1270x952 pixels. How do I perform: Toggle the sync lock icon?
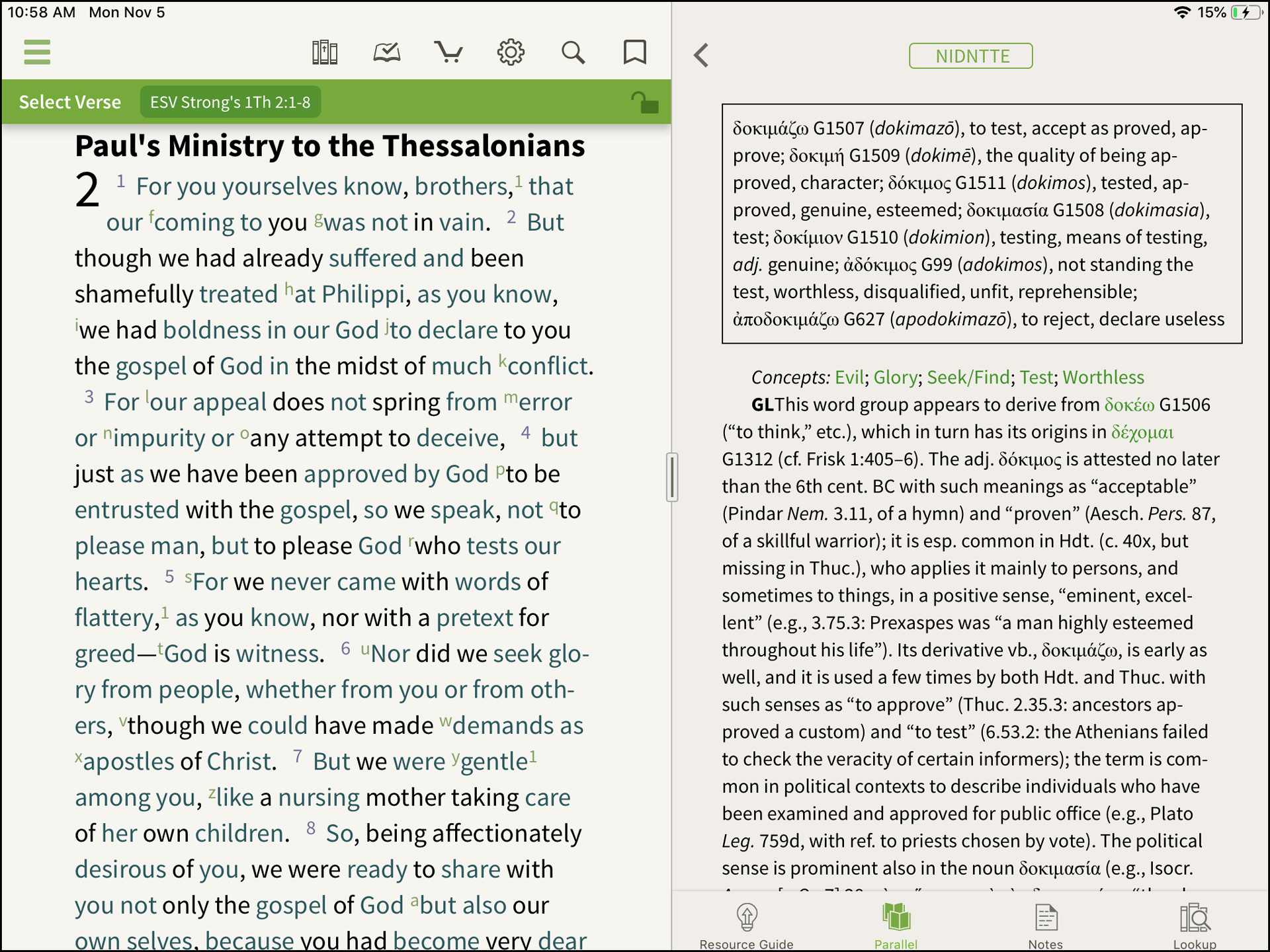coord(644,102)
